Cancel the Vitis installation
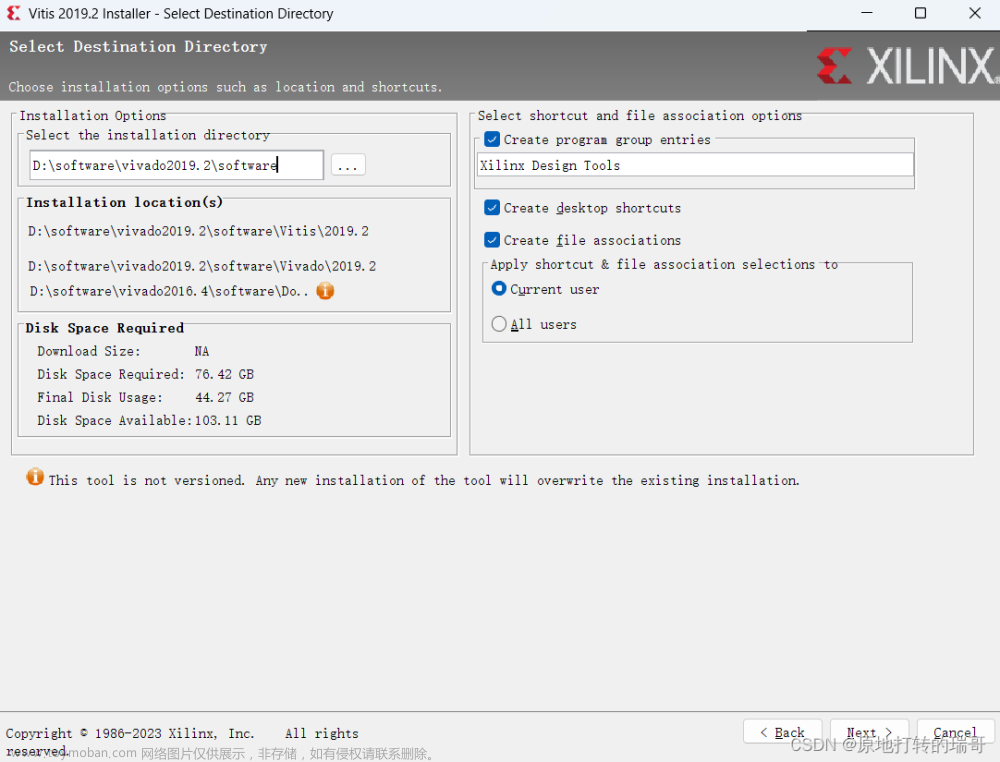The image size is (1000, 762). (954, 731)
